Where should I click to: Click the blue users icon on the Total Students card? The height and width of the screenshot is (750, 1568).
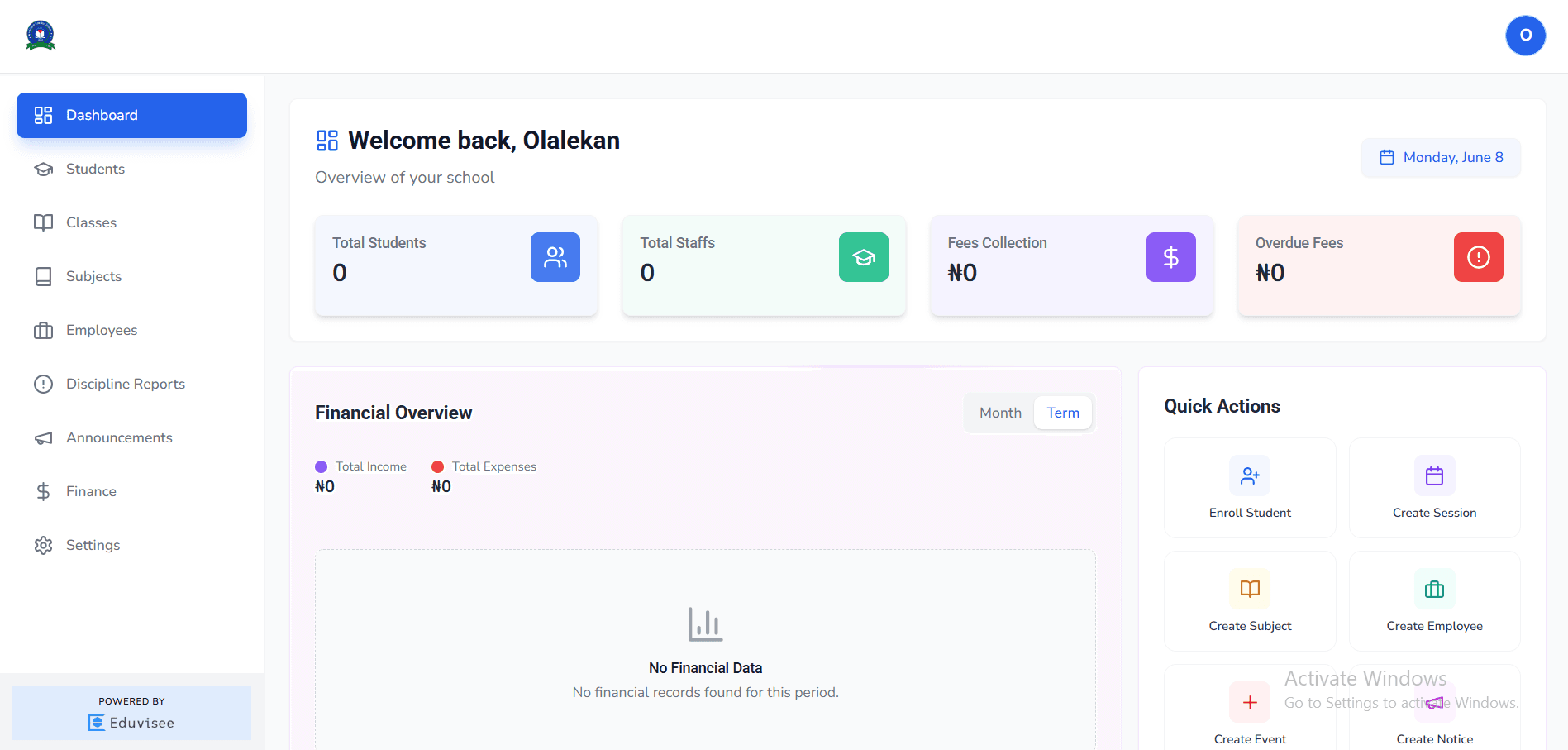(555, 257)
